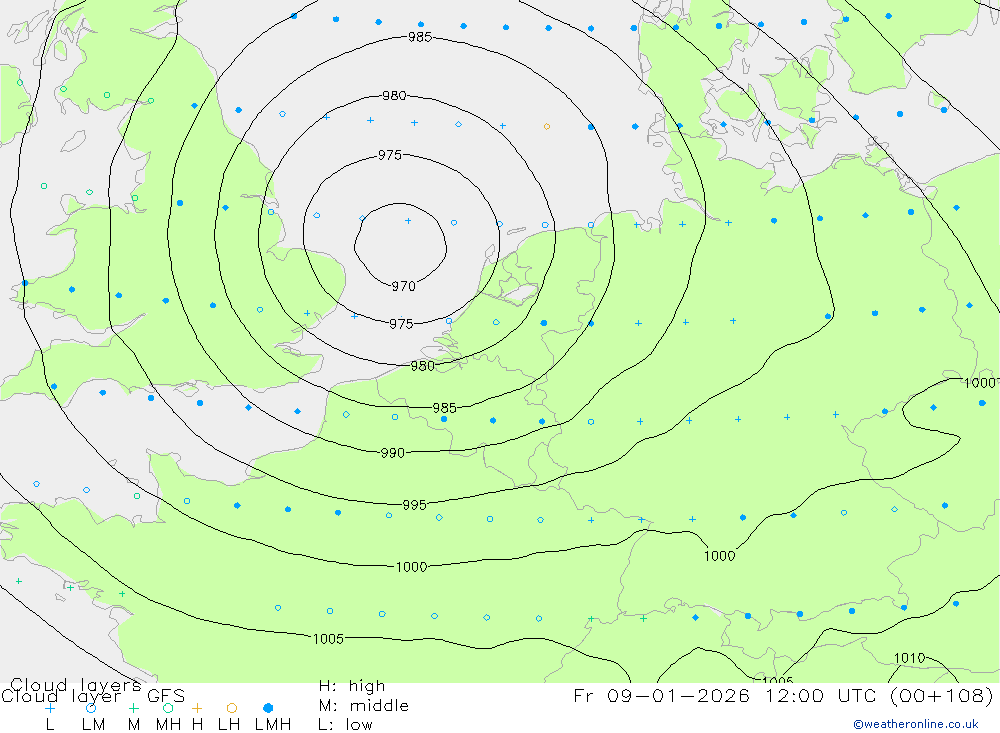1000x733 pixels.
Task: Click the 1005 label on the France isobar
Action: coord(328,639)
